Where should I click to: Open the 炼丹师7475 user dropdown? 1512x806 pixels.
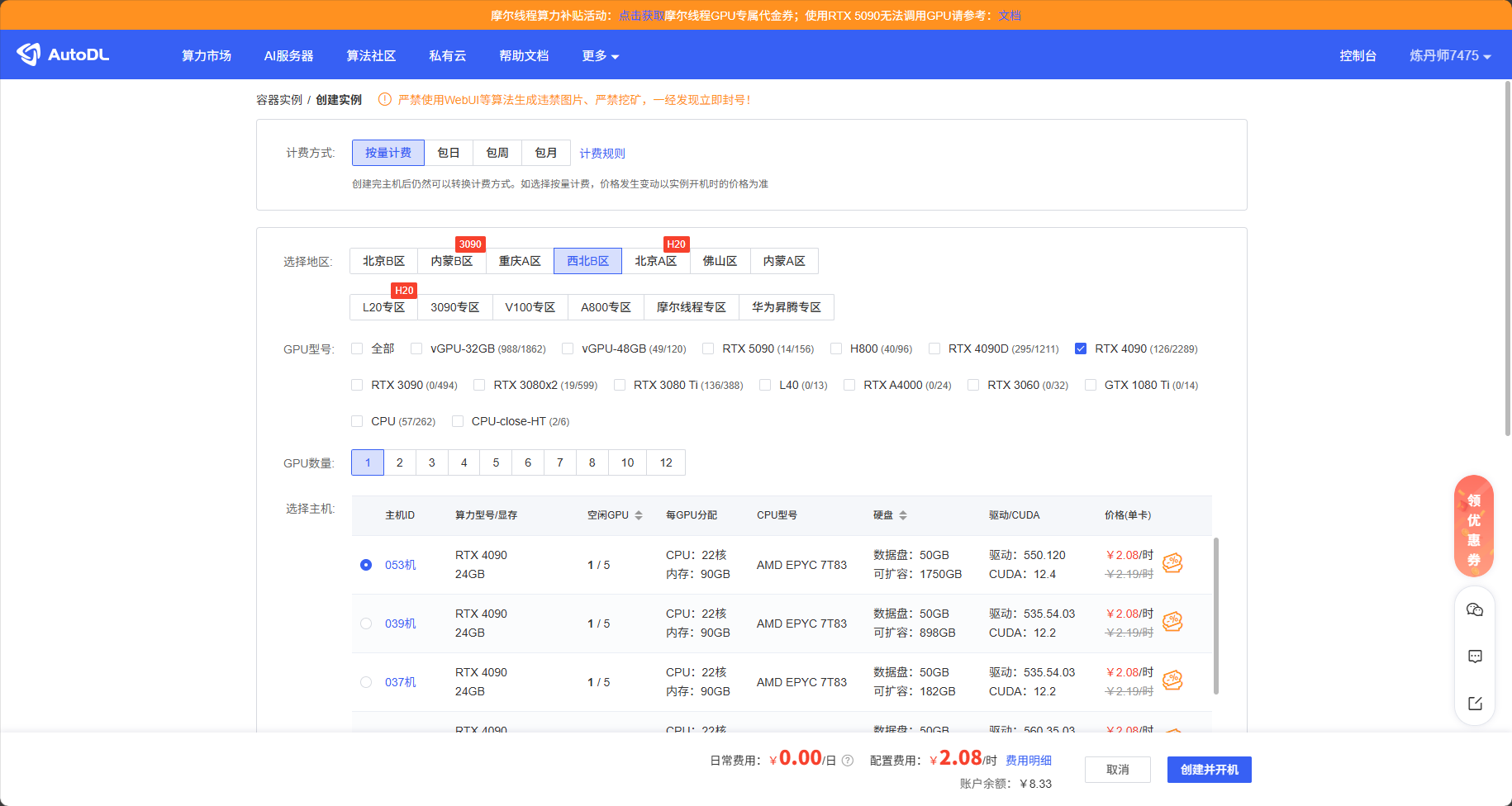pos(1450,55)
